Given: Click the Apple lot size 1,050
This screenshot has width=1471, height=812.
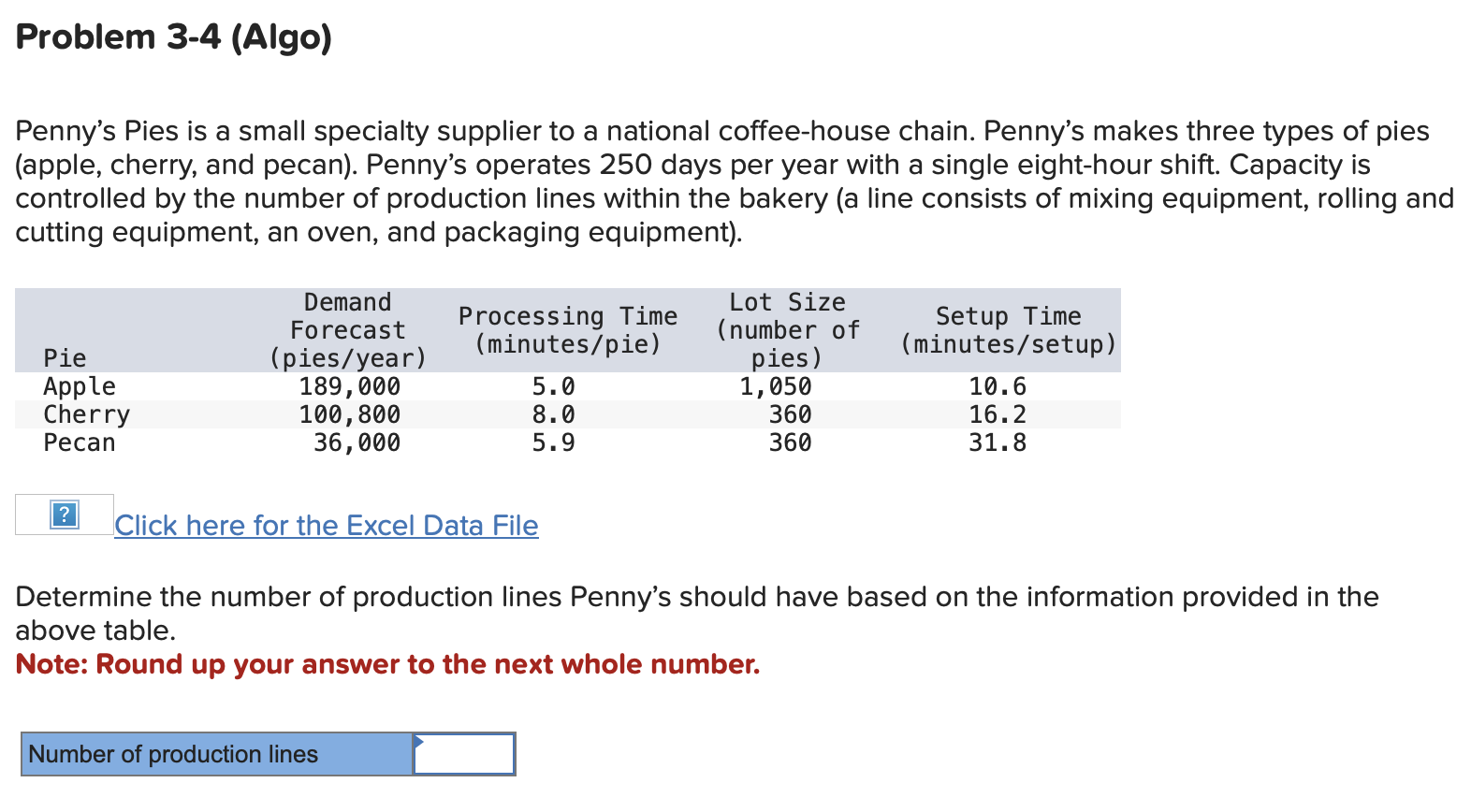Looking at the screenshot, I should point(776,386).
